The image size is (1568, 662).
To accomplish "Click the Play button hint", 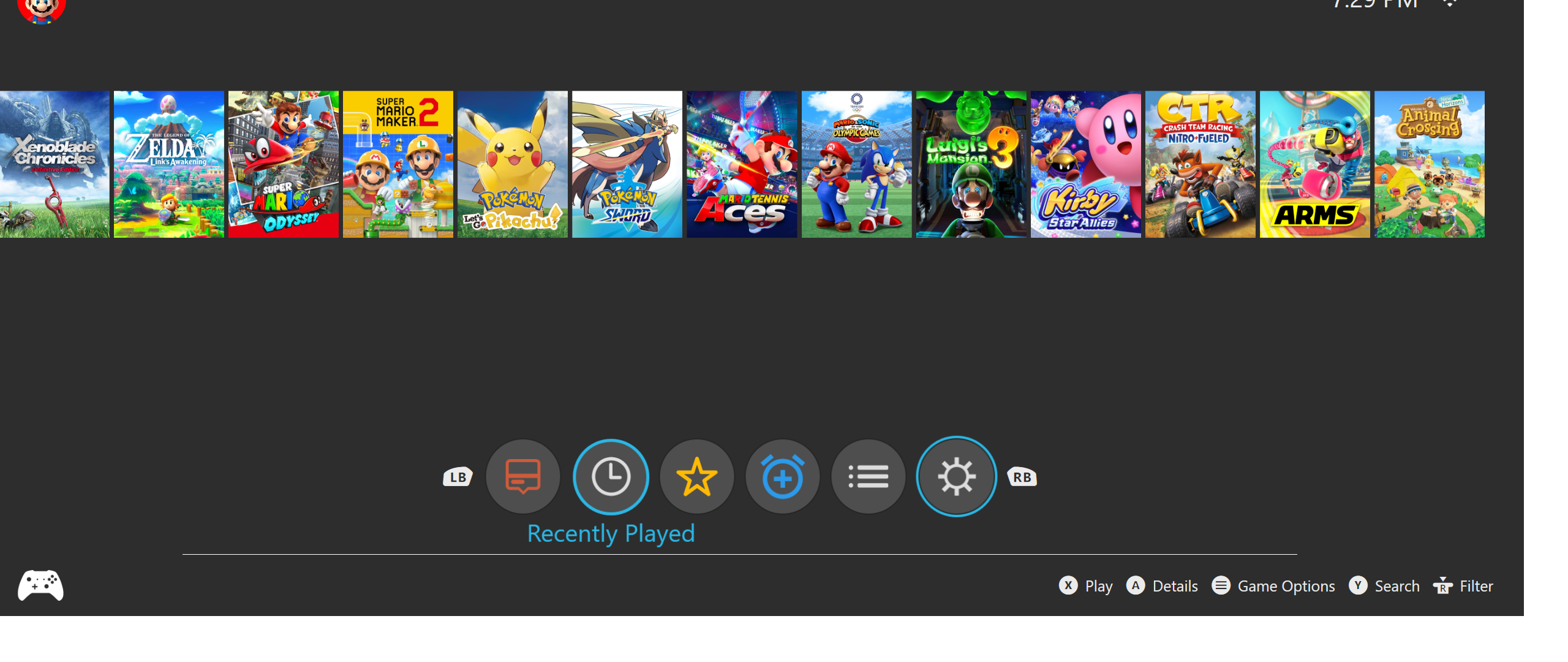I will pos(1086,586).
